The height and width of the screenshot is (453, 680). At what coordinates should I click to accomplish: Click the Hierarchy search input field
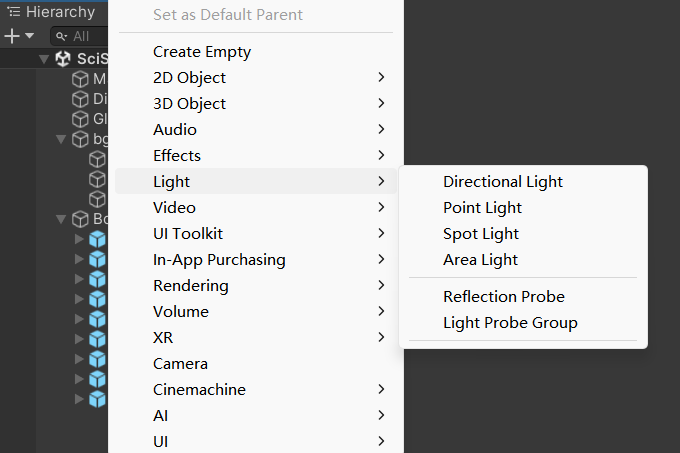tap(85, 36)
